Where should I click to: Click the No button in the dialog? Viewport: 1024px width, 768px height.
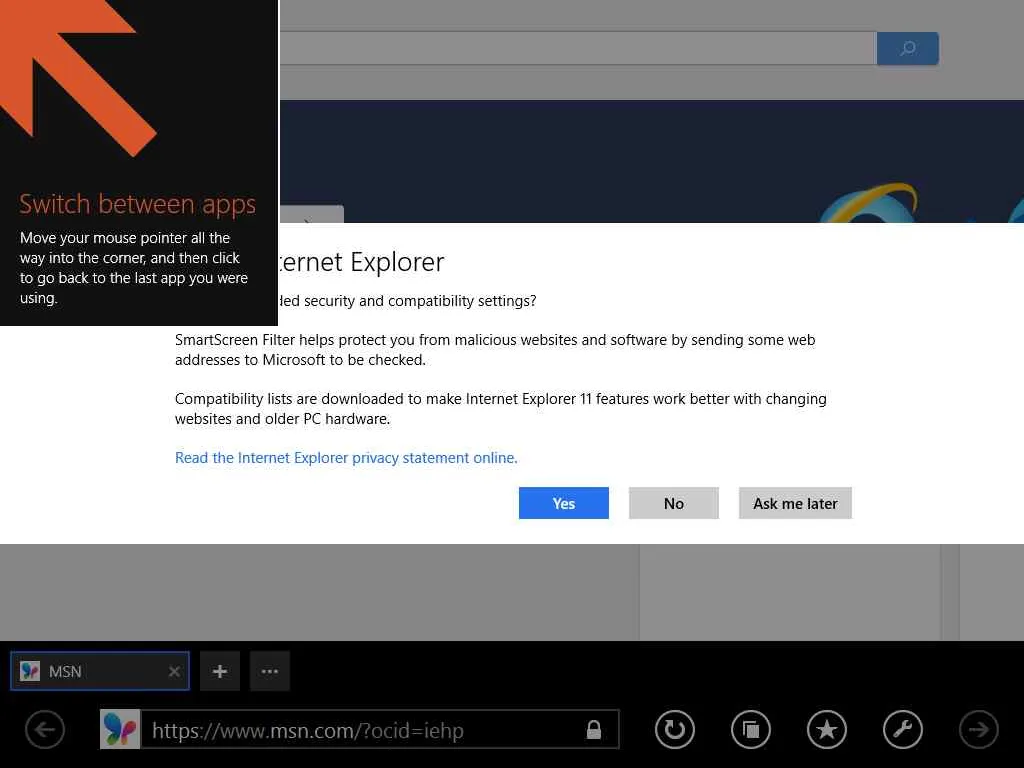tap(673, 503)
